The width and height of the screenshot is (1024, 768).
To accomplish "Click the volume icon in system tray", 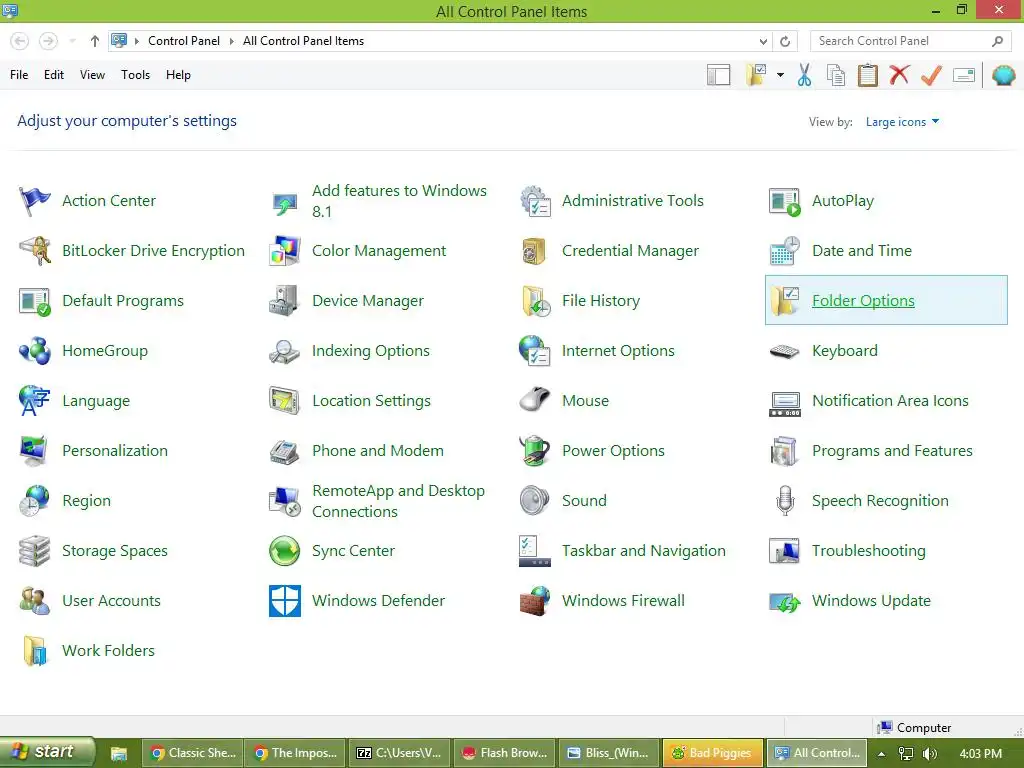I will 929,753.
